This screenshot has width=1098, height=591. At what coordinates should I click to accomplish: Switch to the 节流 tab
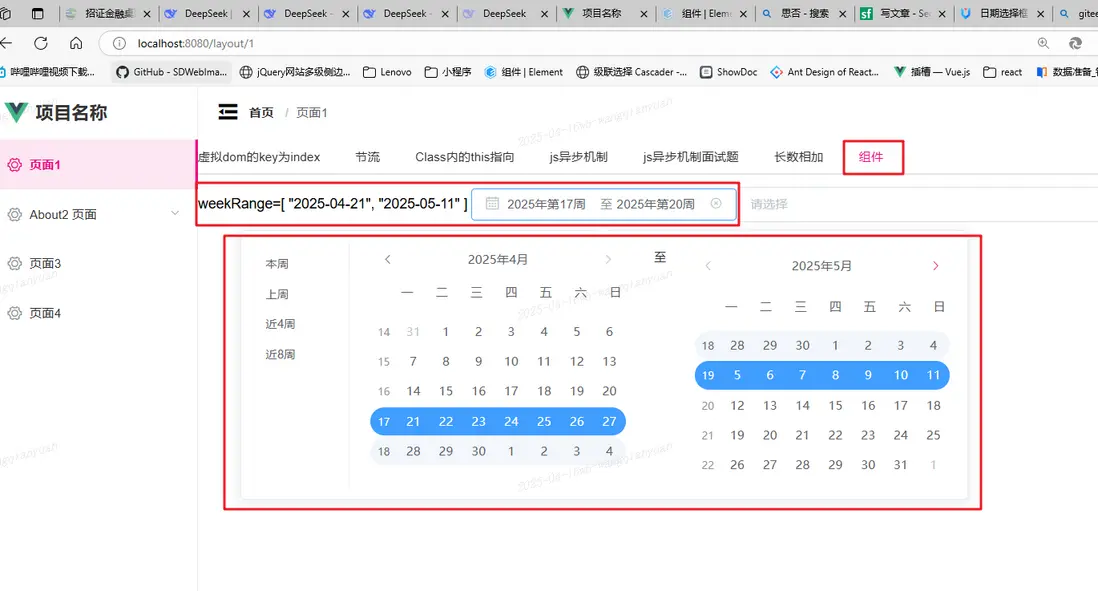coord(368,157)
